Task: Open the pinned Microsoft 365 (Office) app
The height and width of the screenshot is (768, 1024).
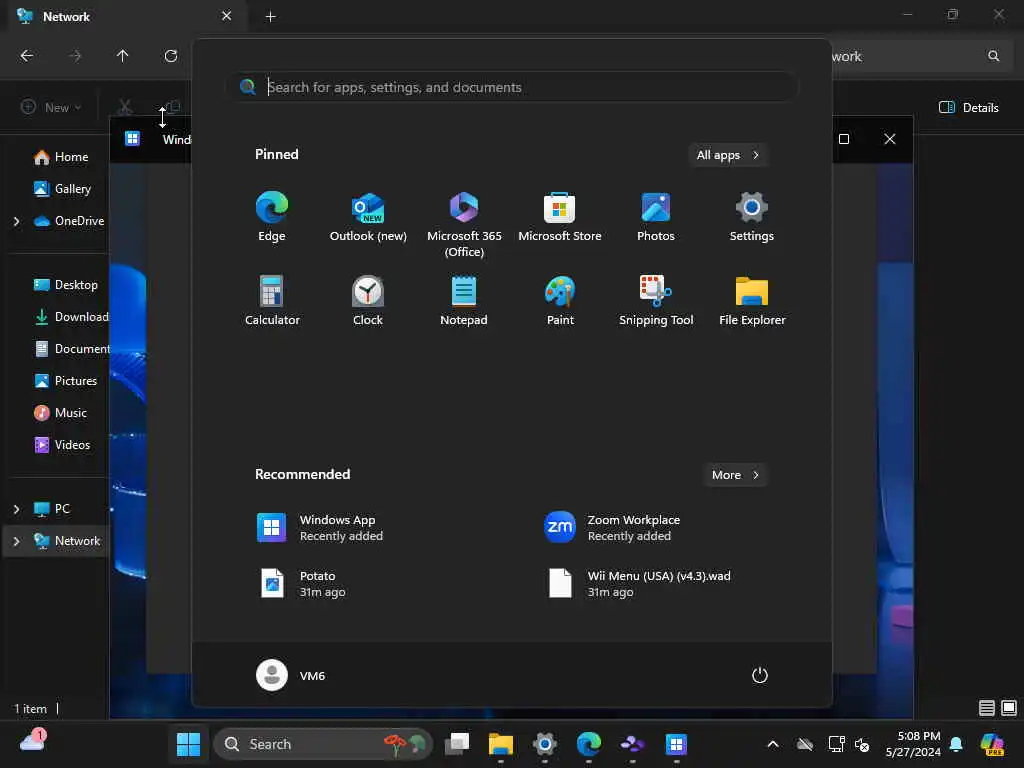Action: coord(464,225)
